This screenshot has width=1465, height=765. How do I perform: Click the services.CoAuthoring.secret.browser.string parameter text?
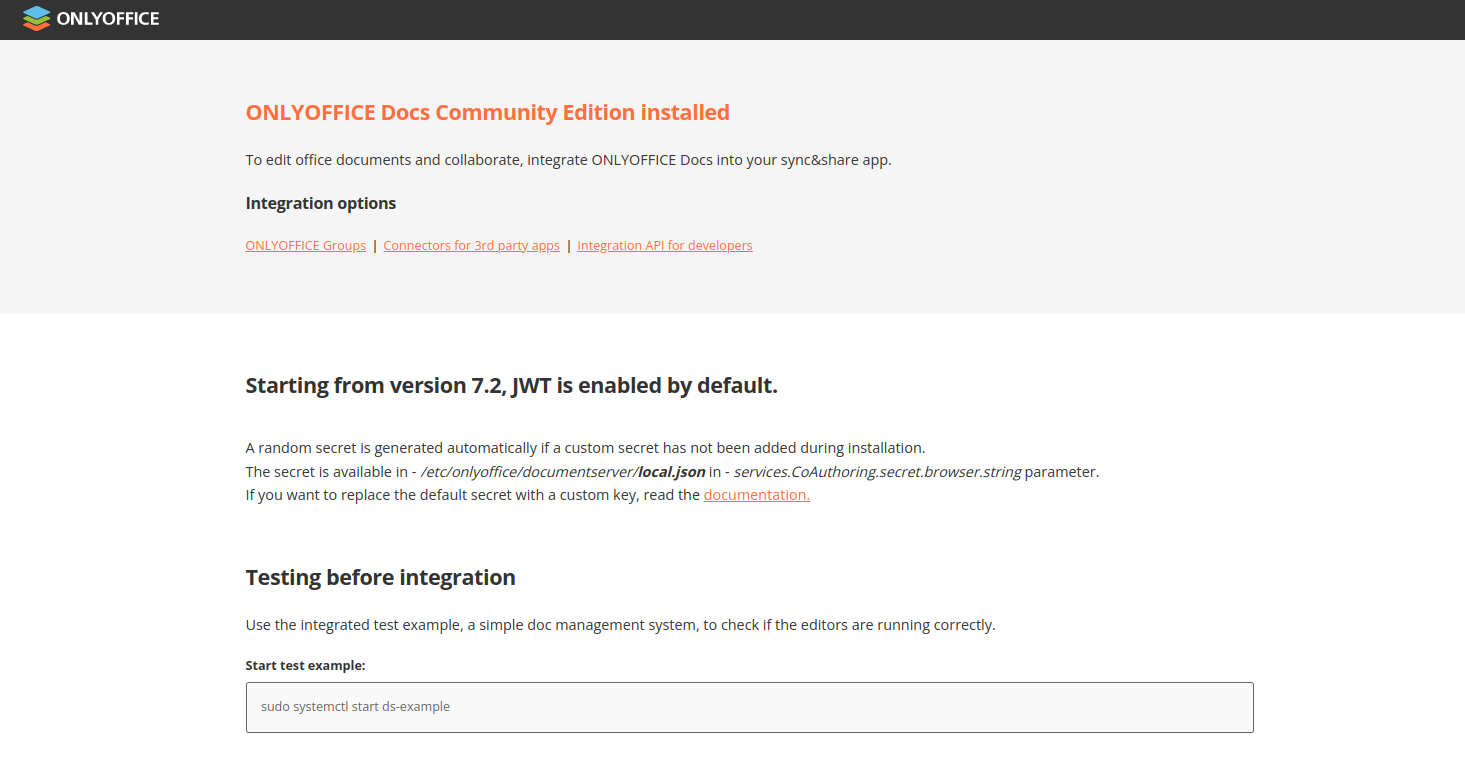coord(877,471)
